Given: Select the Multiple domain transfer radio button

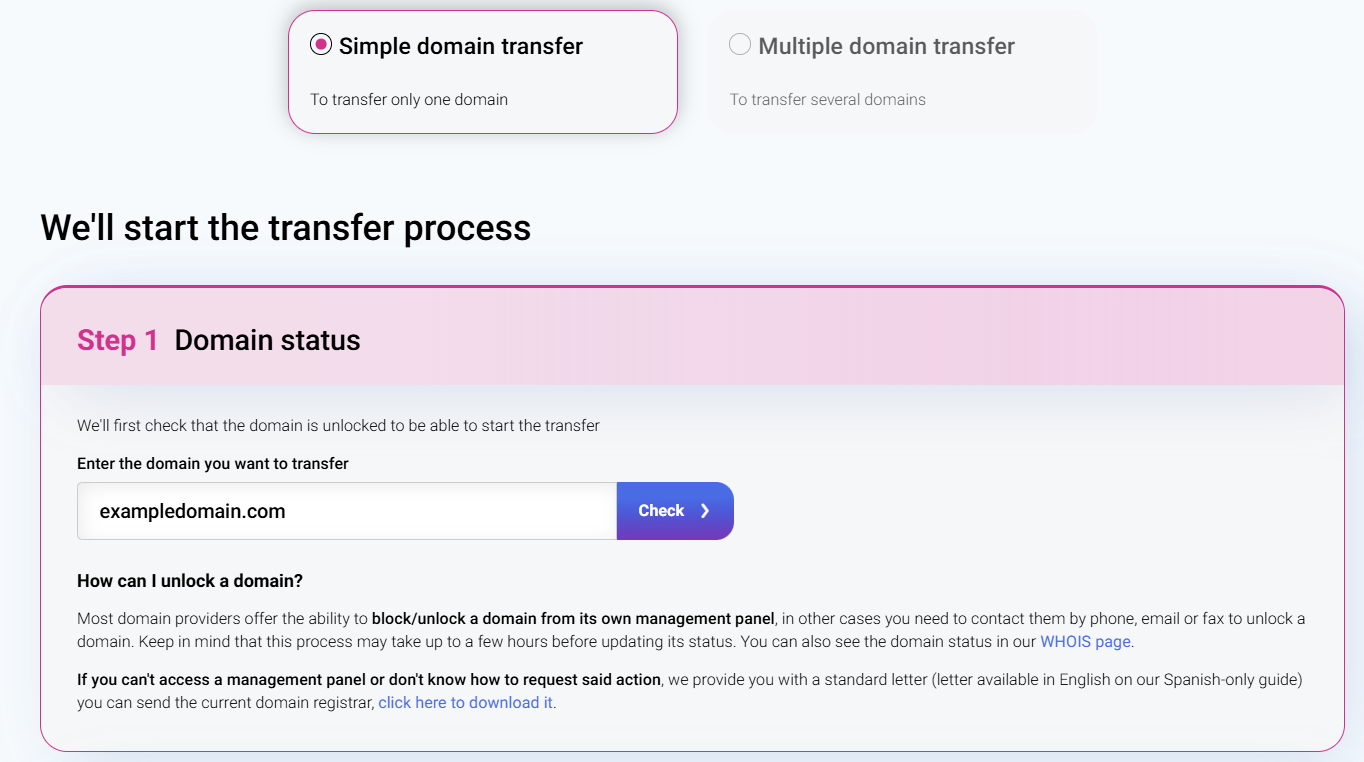Looking at the screenshot, I should tap(740, 45).
